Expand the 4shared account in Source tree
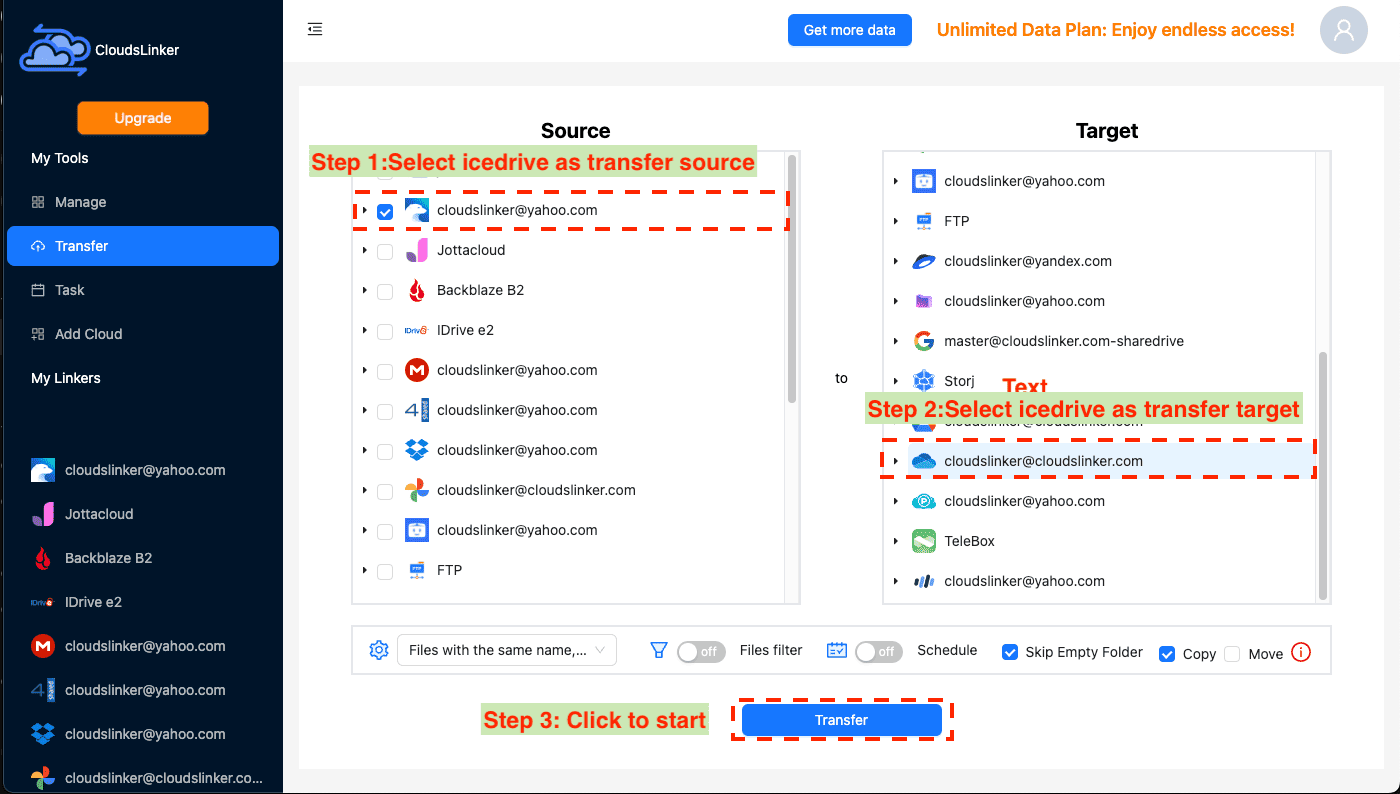1400x794 pixels. click(365, 410)
